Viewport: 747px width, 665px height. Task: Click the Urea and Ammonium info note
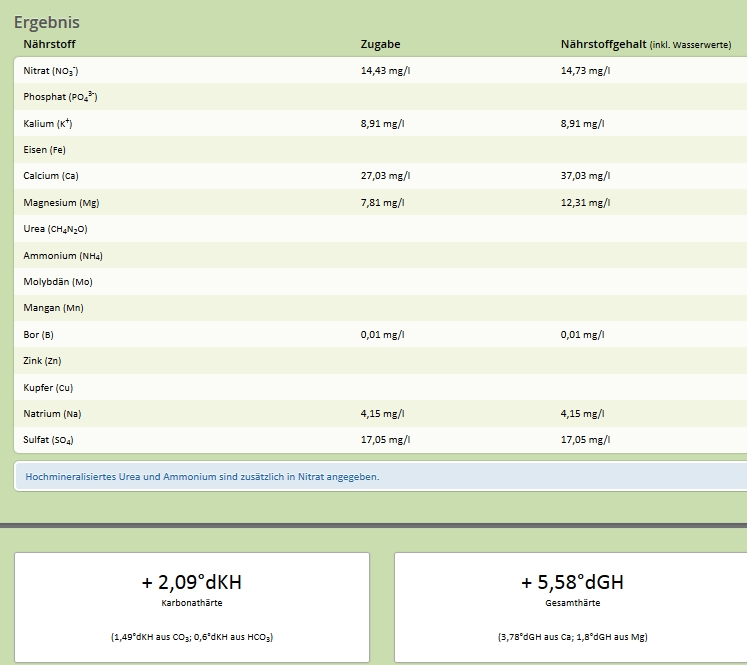[202, 477]
